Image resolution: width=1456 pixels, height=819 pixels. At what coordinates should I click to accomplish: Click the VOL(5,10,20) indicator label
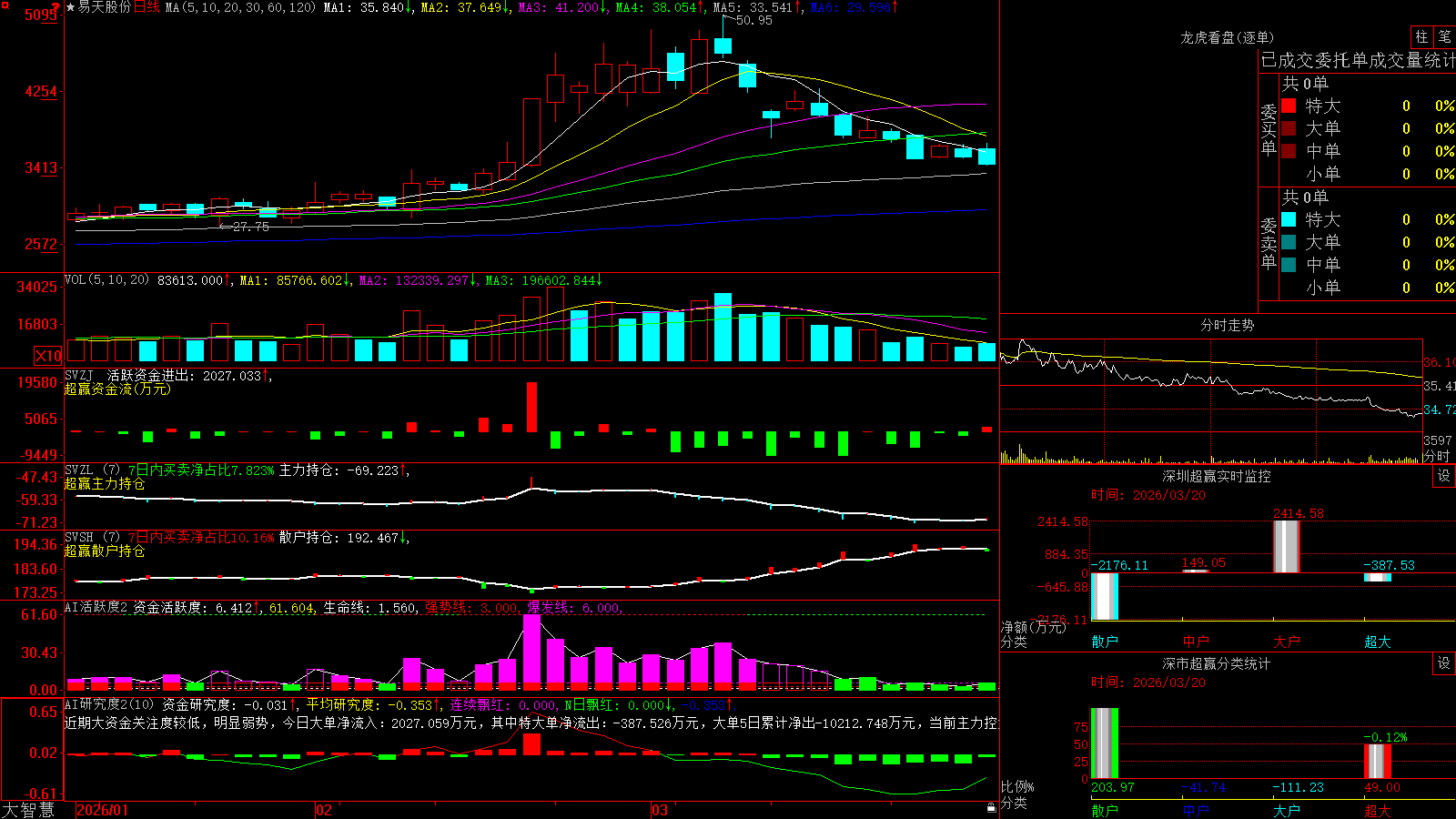(106, 280)
